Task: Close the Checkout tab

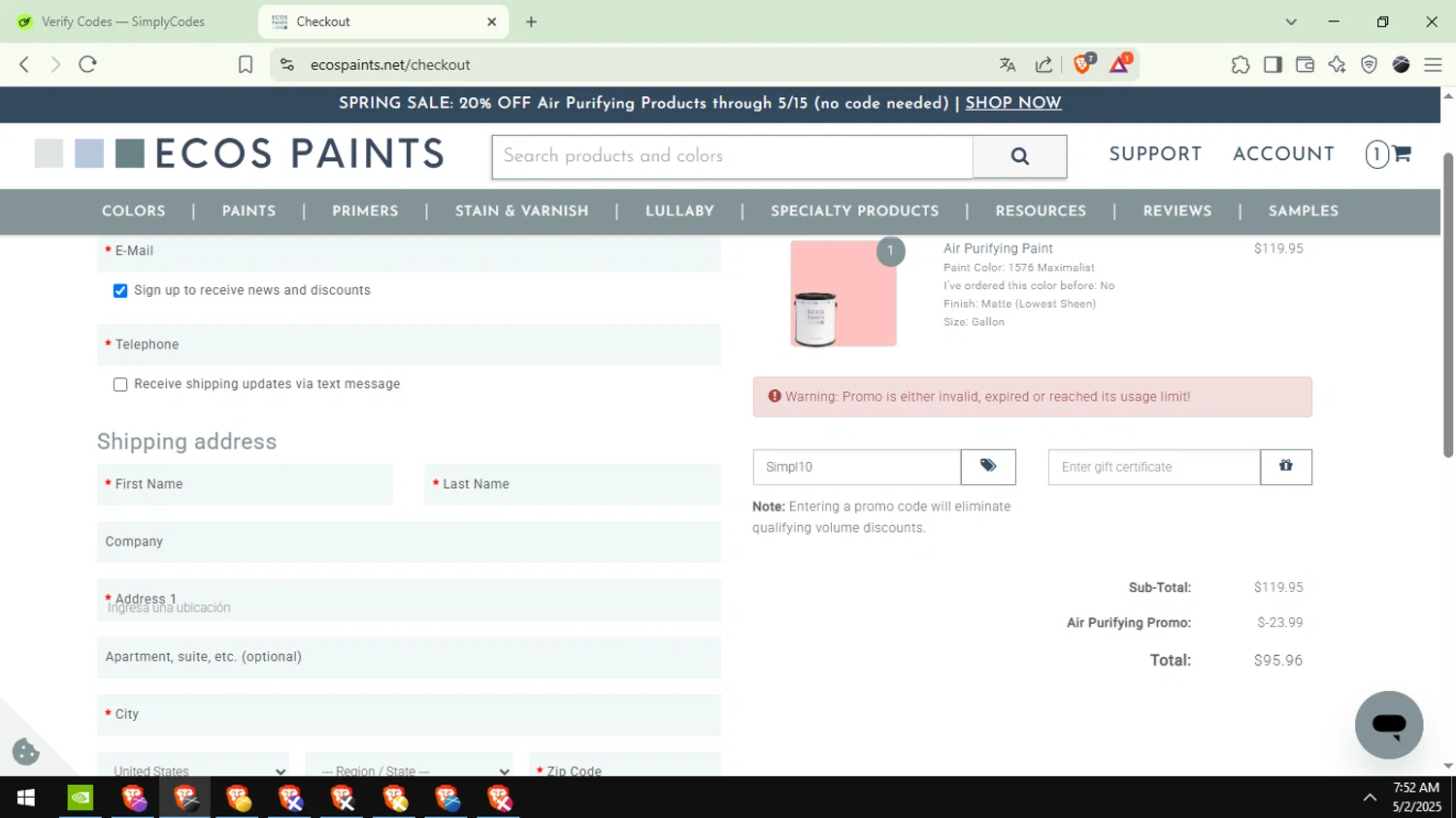Action: [x=492, y=21]
